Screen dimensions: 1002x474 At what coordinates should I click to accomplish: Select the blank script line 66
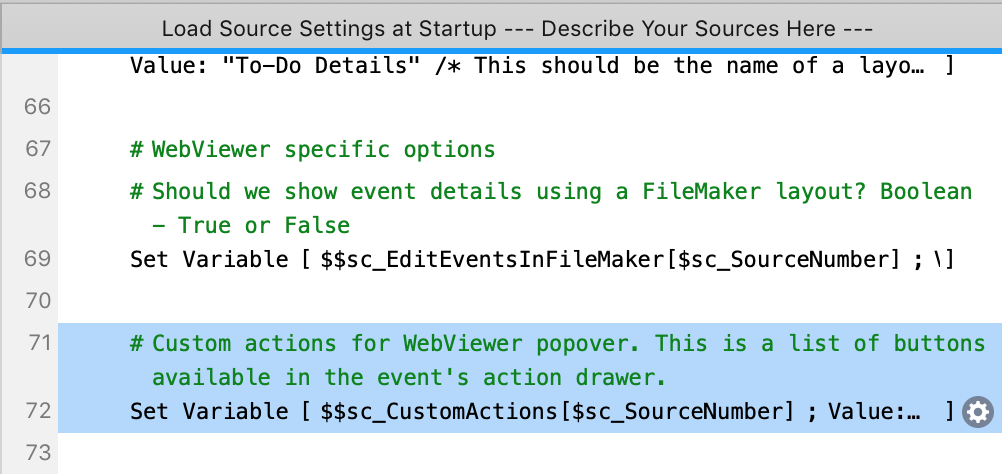pyautogui.click(x=530, y=107)
